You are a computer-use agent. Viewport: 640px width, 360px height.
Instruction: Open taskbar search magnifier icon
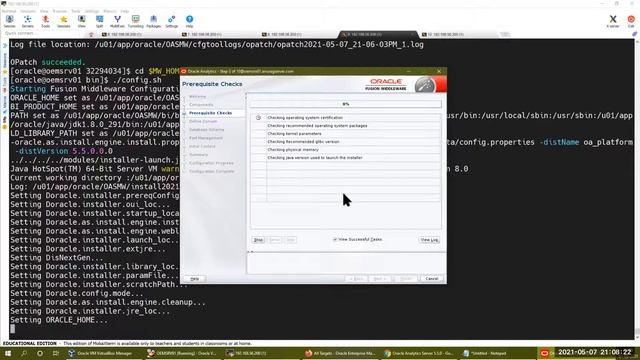coord(24,353)
